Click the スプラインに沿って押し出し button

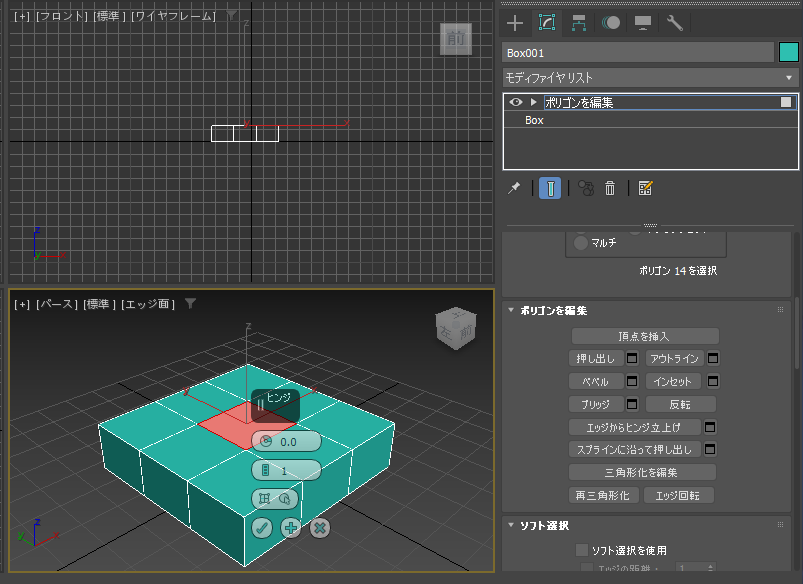635,449
